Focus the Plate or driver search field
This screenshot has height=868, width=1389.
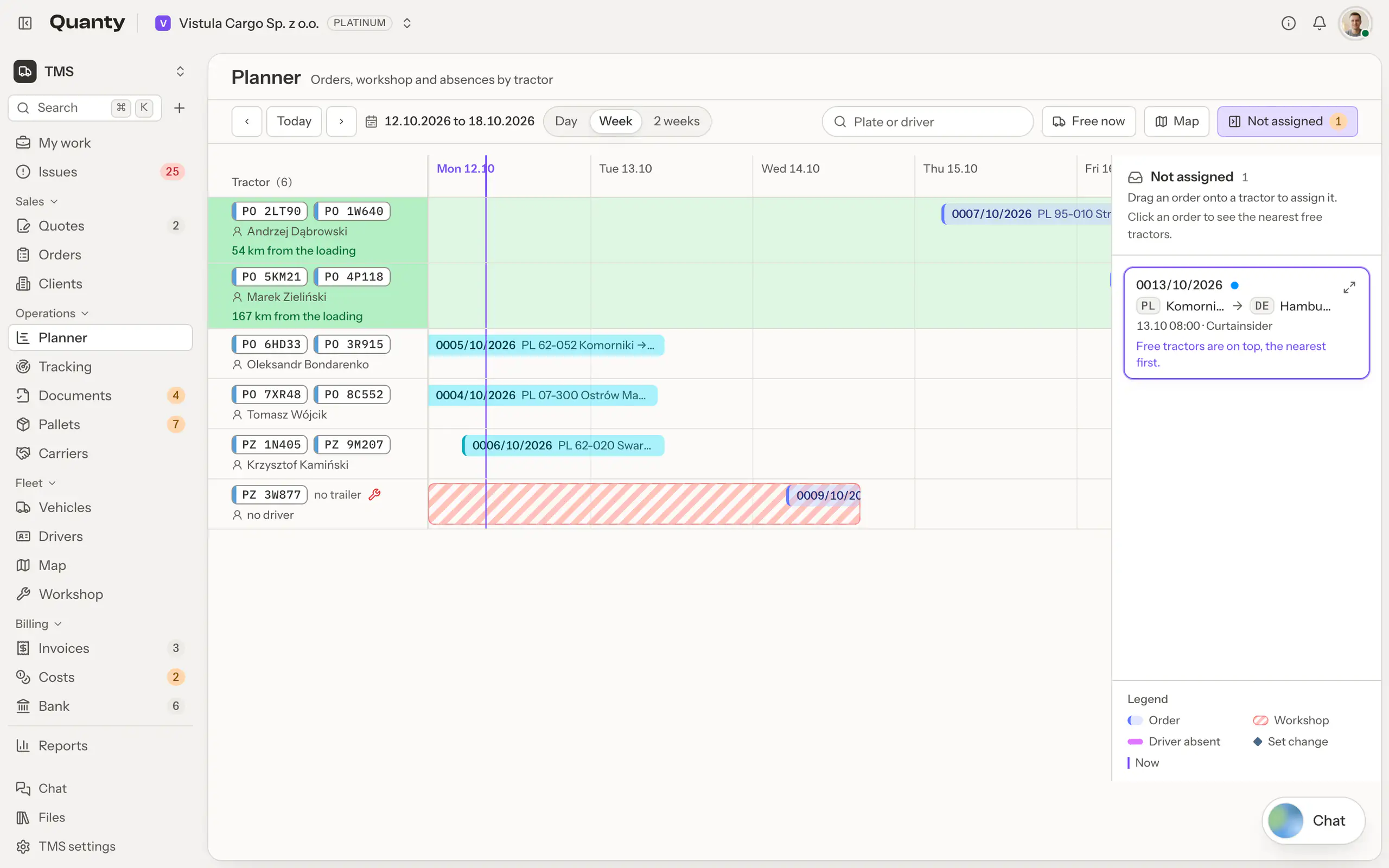[927, 122]
